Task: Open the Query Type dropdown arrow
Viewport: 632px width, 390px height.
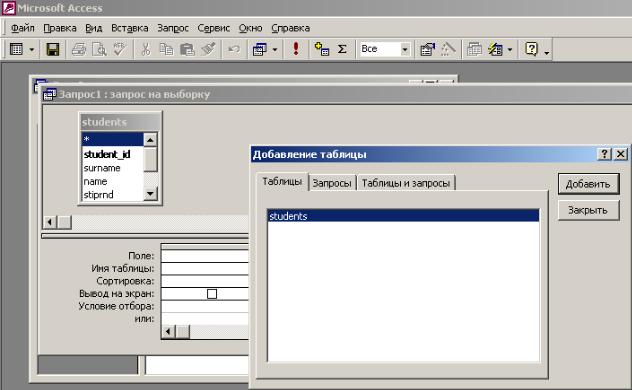Action: (275, 50)
